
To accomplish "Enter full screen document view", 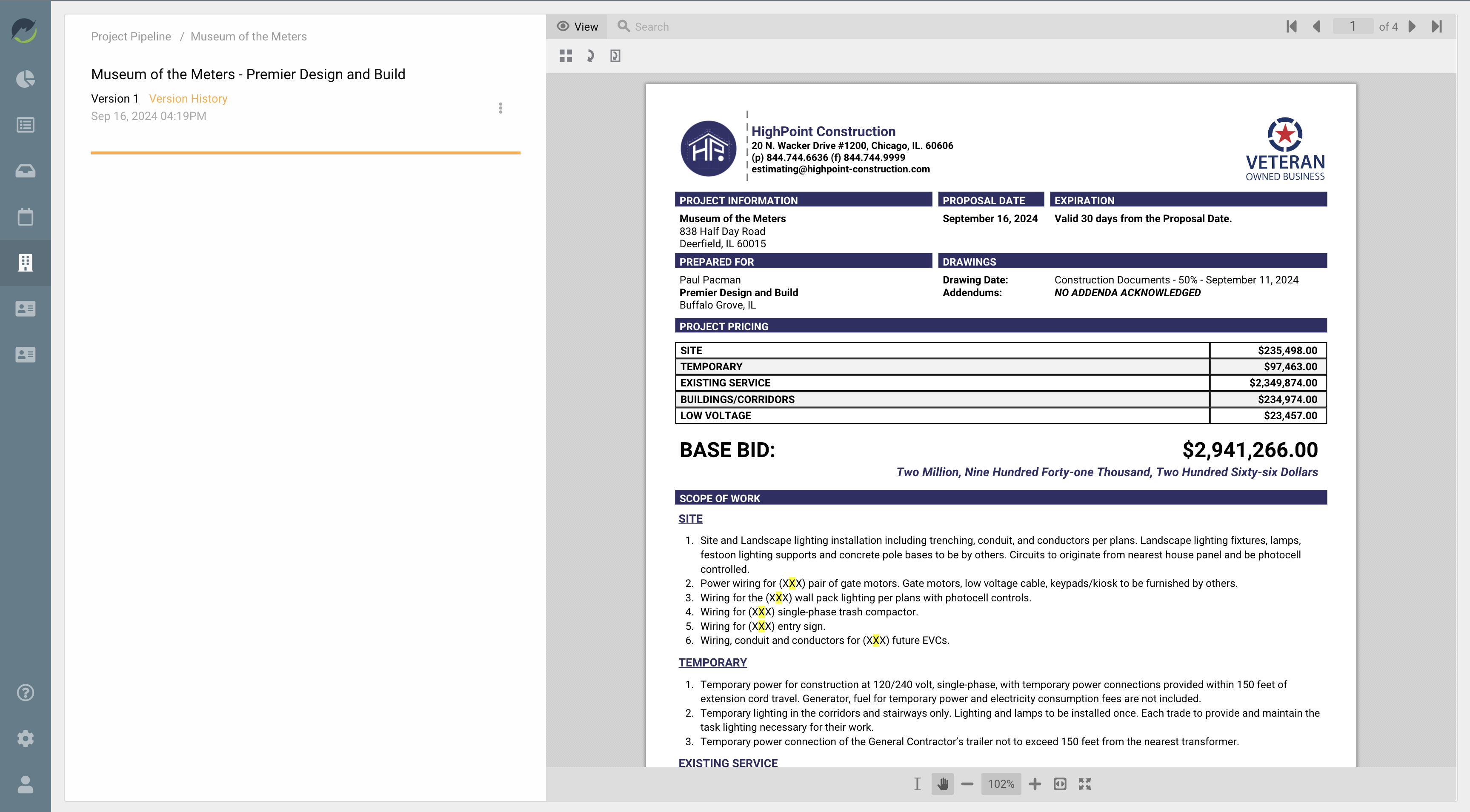I will click(1085, 784).
